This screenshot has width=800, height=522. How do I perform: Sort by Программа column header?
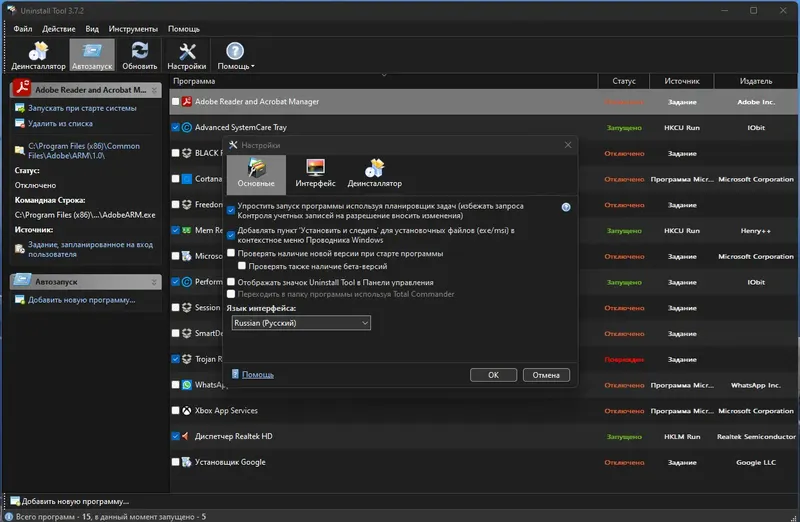point(383,81)
